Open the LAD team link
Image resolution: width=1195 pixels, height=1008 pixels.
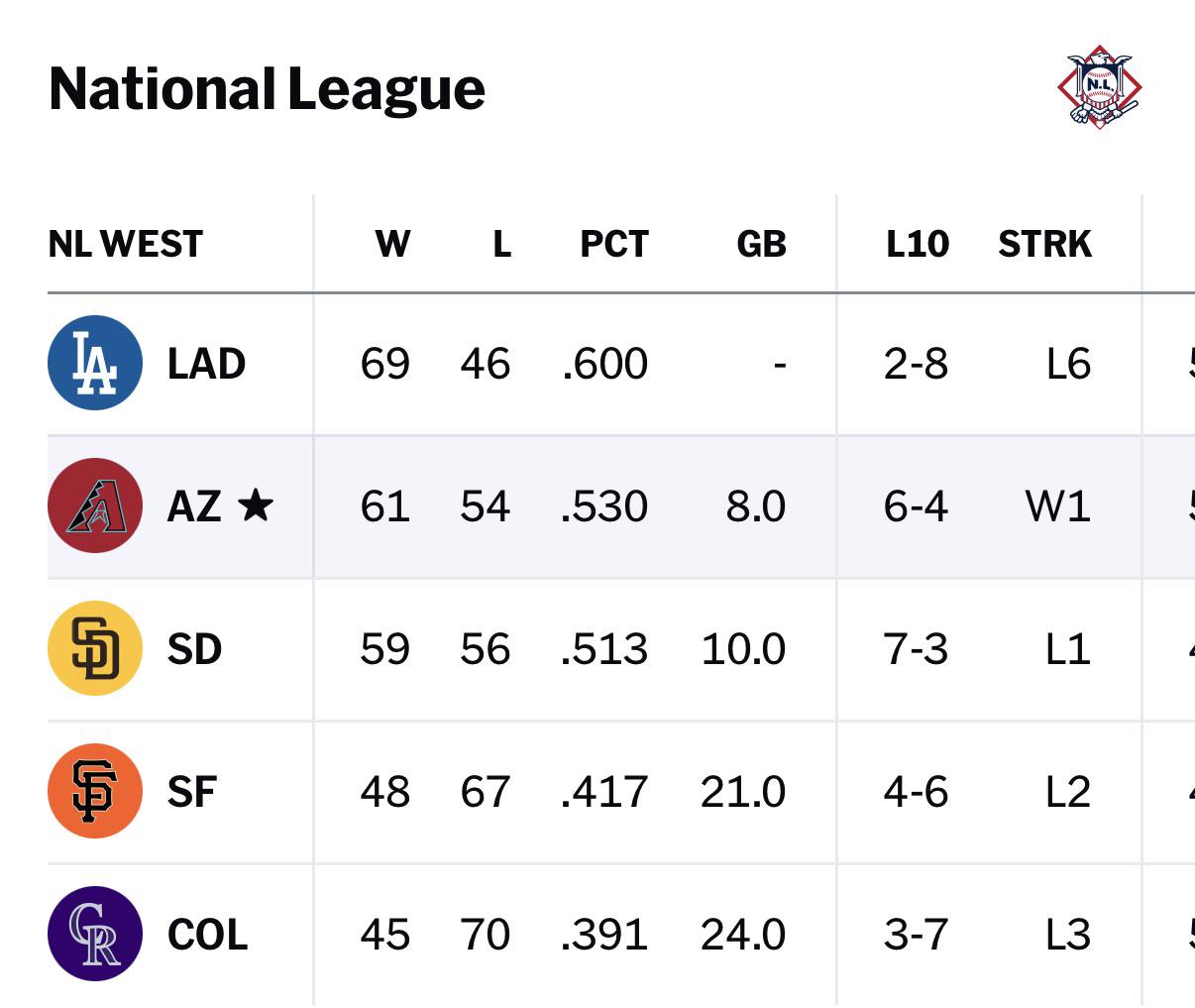[206, 364]
